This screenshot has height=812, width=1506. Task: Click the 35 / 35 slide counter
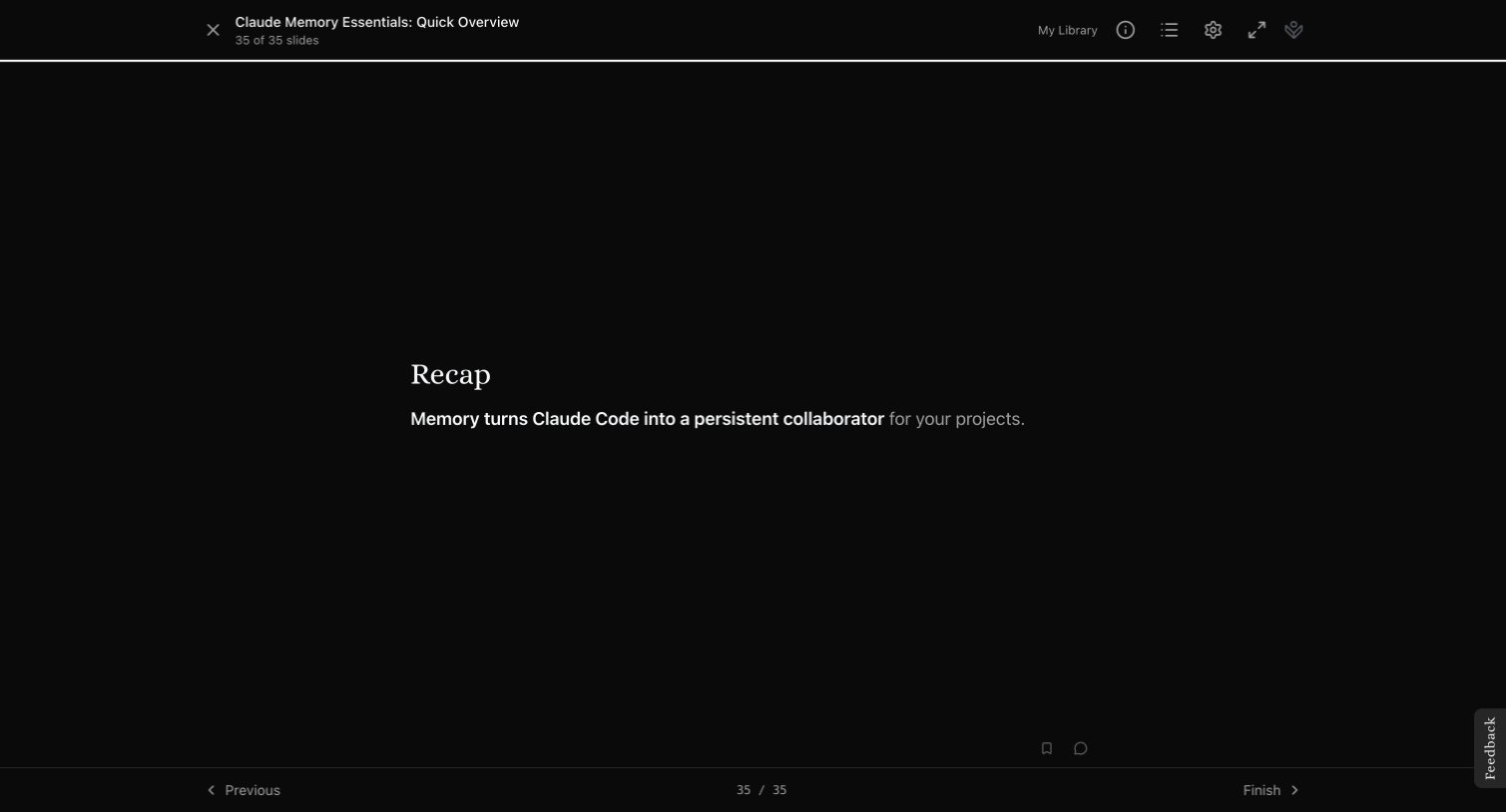[x=761, y=790]
